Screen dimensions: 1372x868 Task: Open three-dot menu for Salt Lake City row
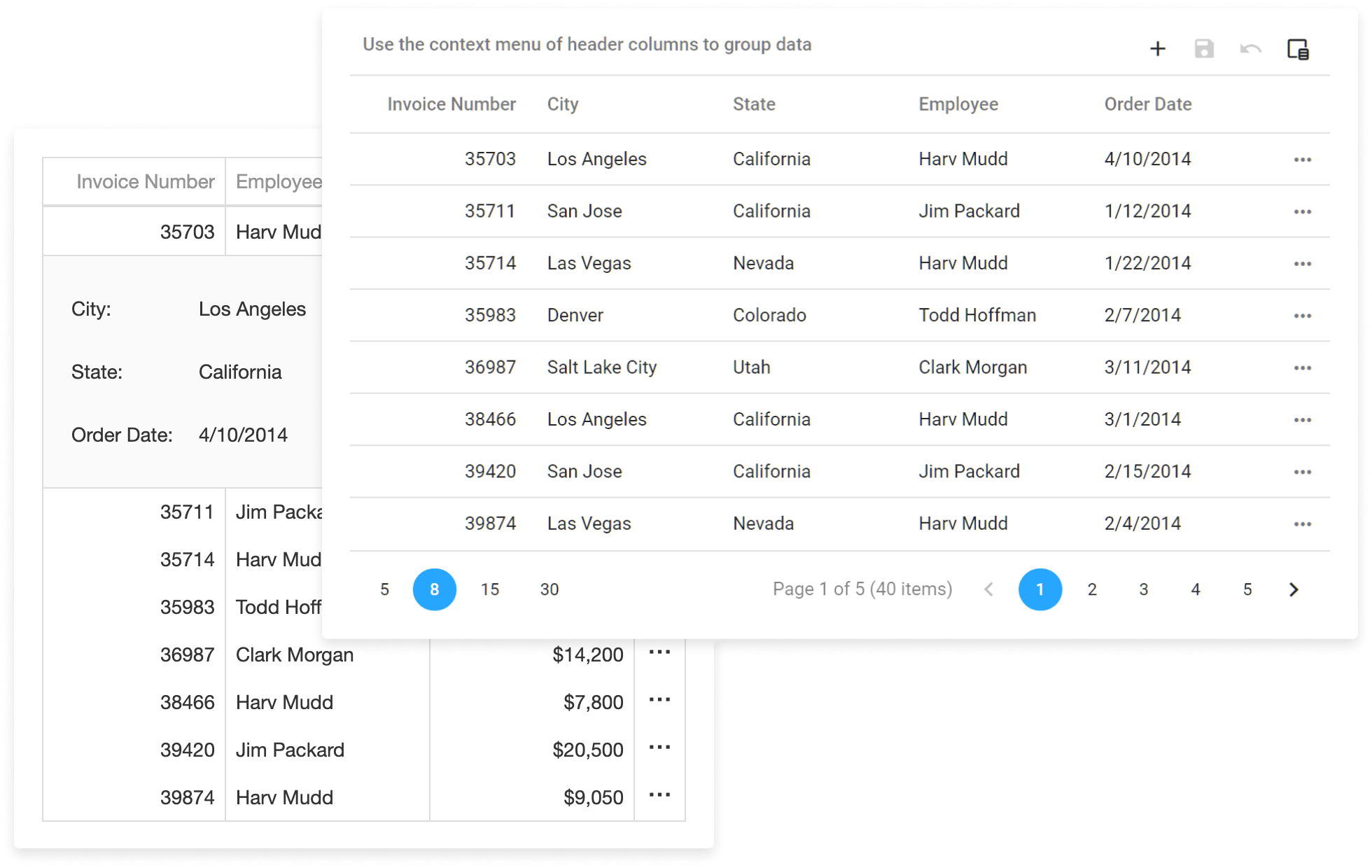point(1302,367)
